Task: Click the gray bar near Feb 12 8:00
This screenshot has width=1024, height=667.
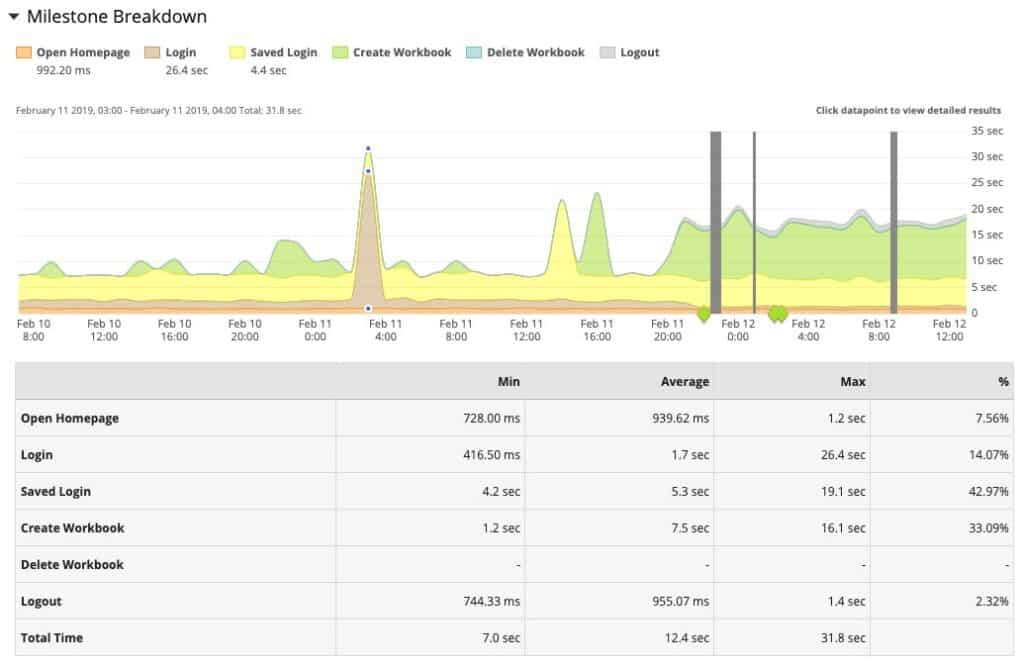Action: pos(893,222)
